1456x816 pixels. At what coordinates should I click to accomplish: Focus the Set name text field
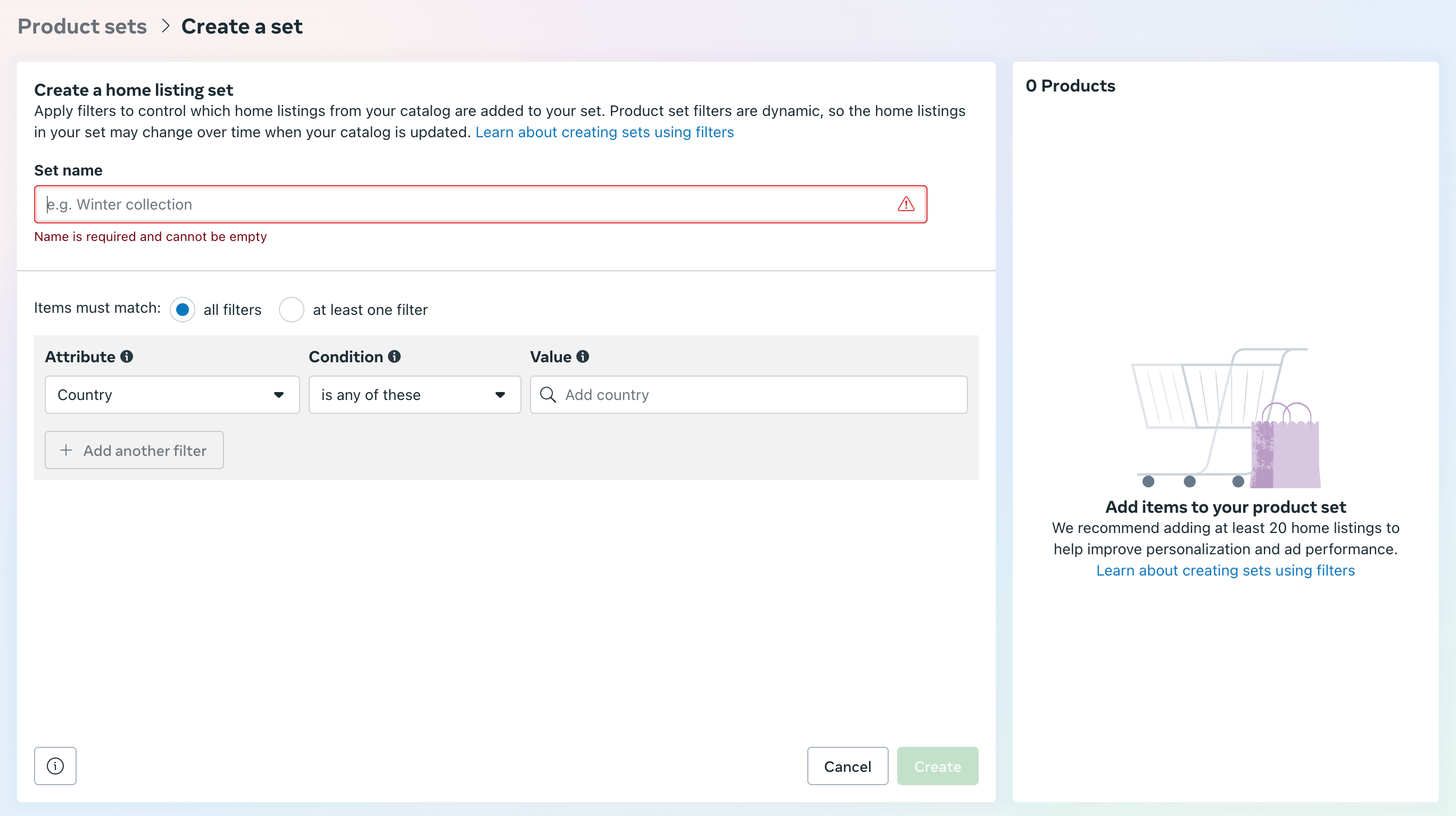pos(464,204)
